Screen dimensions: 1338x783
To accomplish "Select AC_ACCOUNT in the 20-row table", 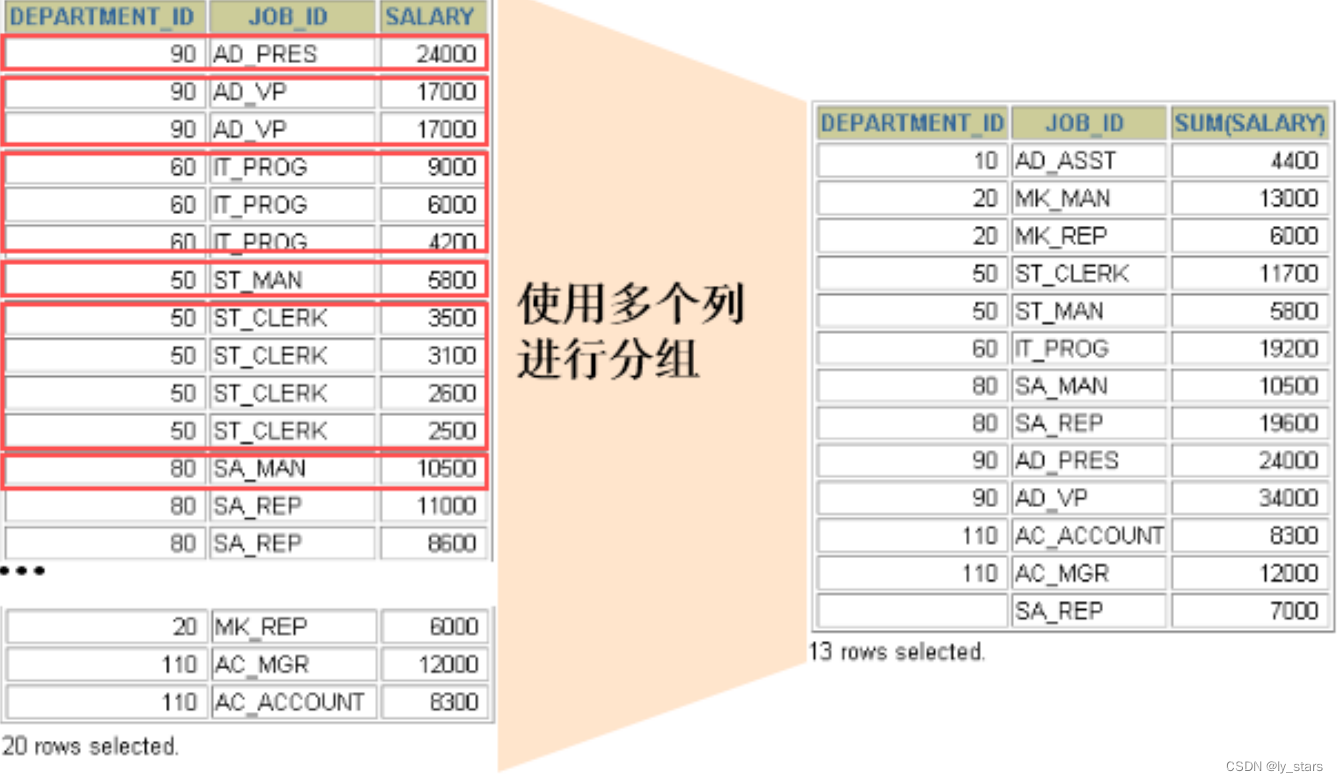I will [293, 702].
